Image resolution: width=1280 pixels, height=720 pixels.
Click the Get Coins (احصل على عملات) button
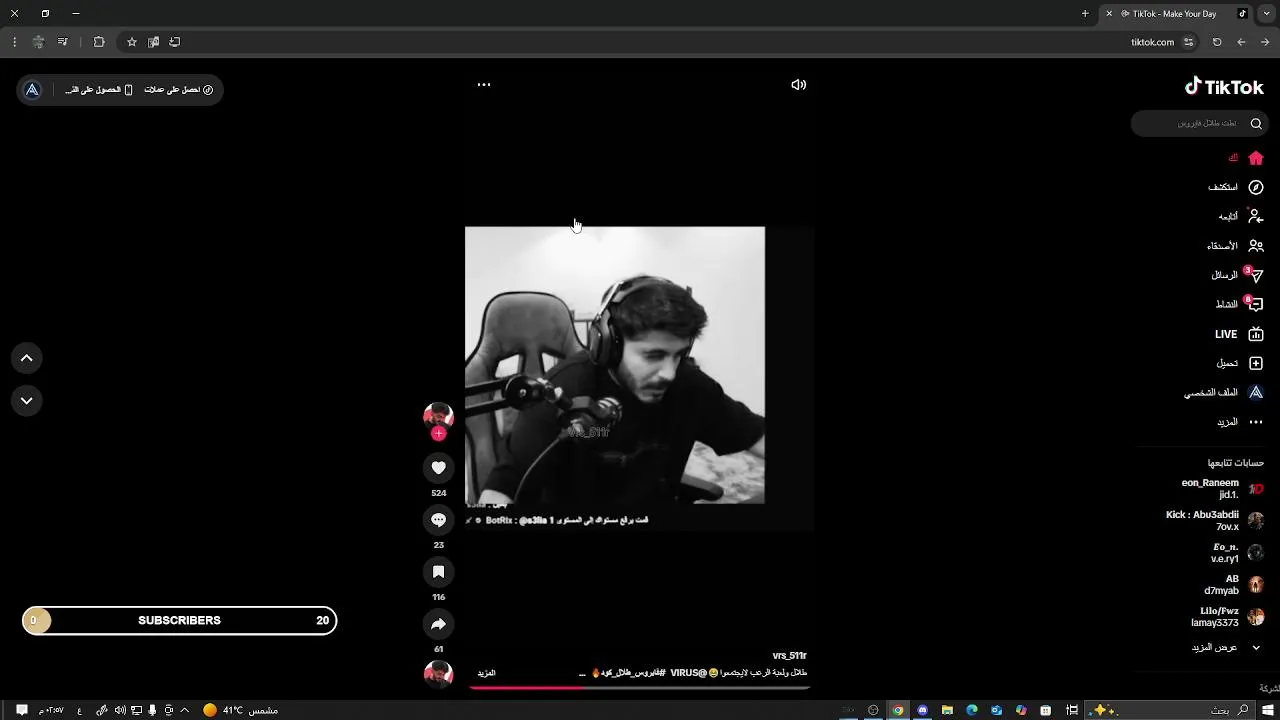[179, 90]
